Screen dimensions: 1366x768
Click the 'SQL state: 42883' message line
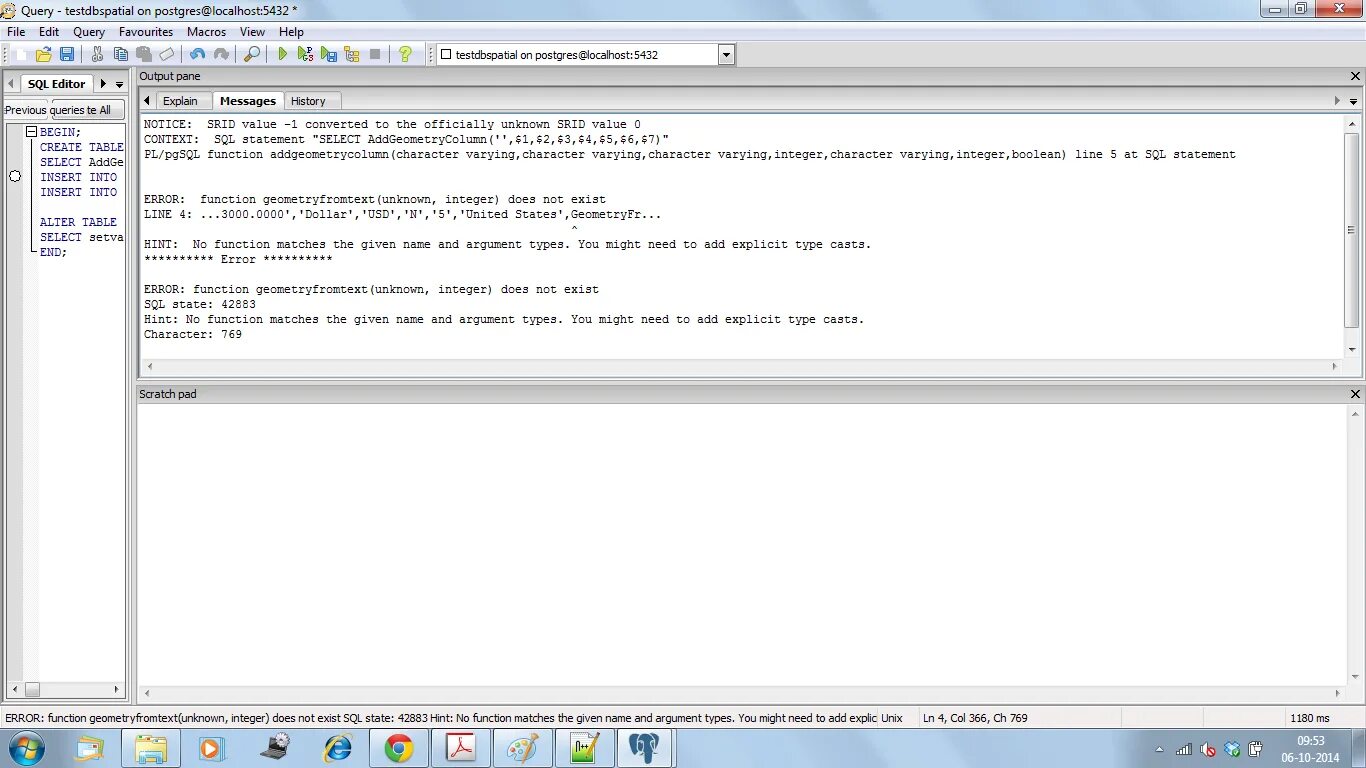pos(200,304)
